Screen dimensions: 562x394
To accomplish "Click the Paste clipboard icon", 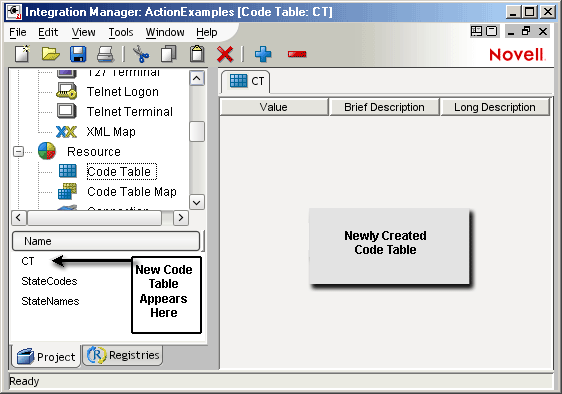I will pyautogui.click(x=197, y=54).
